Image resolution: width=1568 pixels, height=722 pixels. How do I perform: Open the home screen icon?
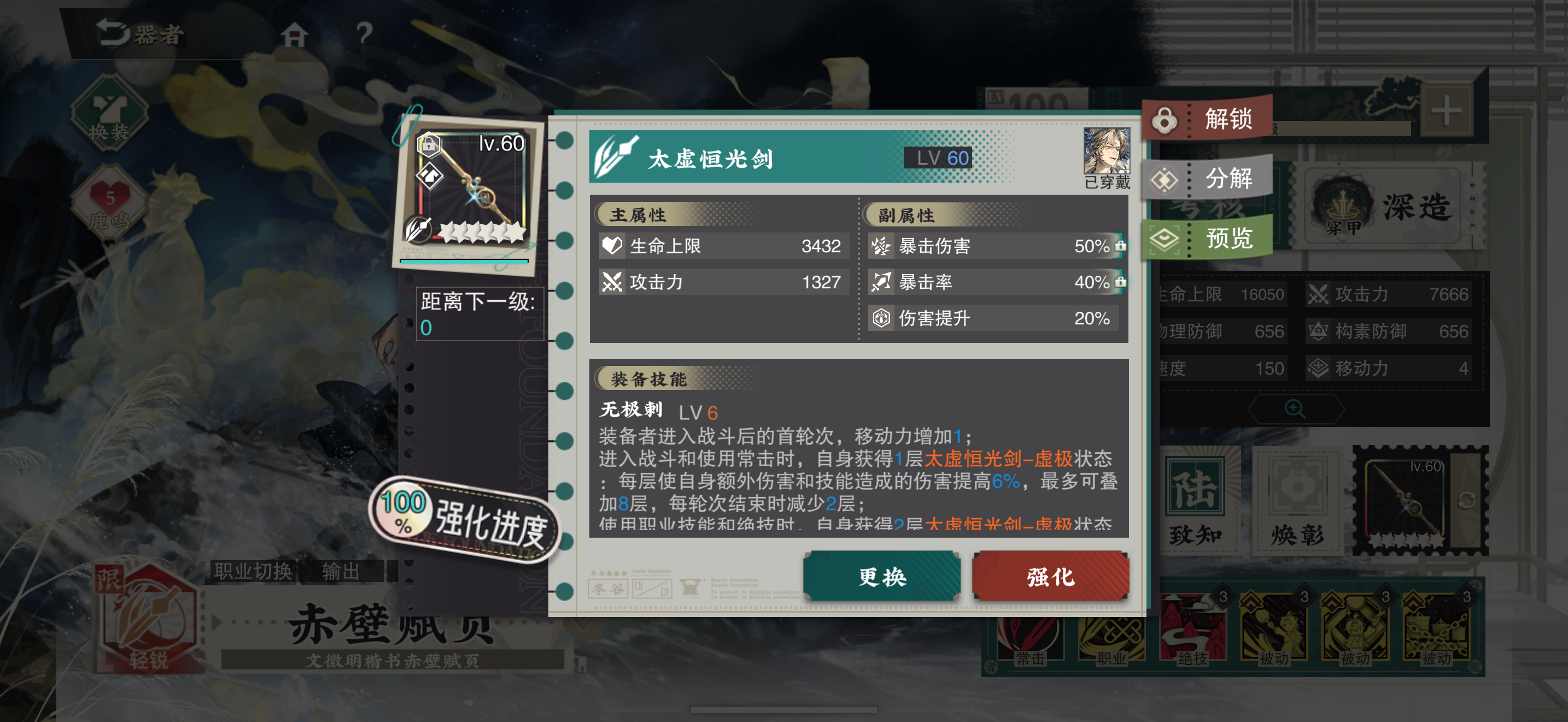coord(294,34)
